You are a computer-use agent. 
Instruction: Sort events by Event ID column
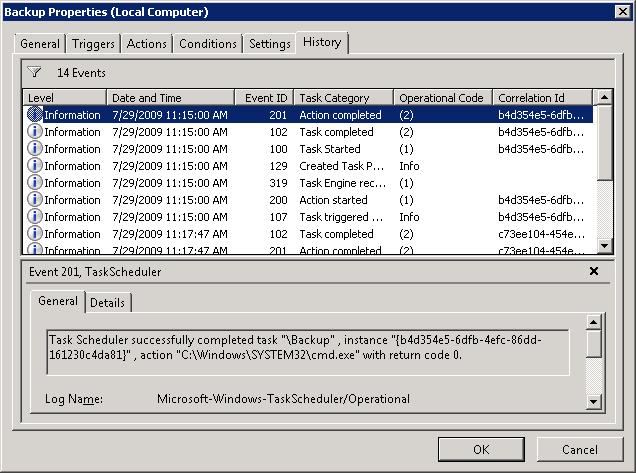[x=265, y=98]
